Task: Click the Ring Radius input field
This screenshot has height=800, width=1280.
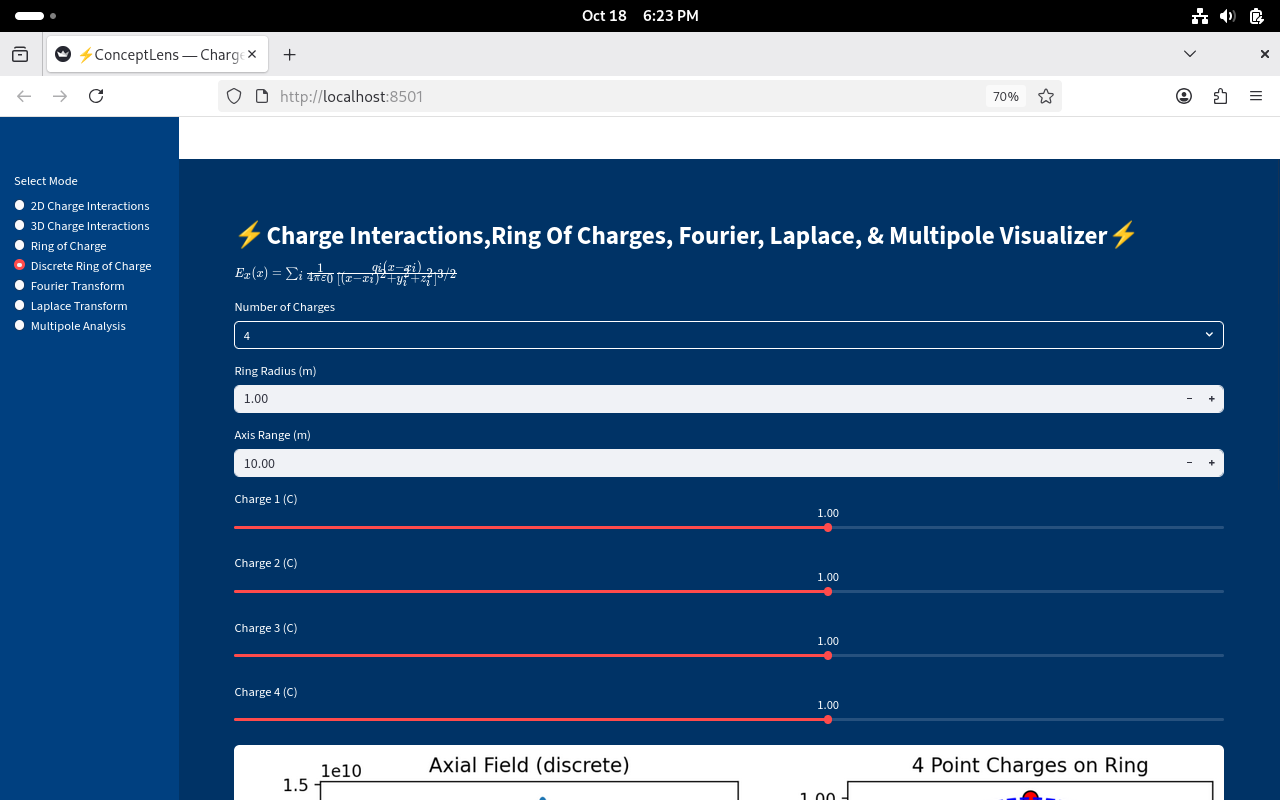Action: (x=705, y=399)
